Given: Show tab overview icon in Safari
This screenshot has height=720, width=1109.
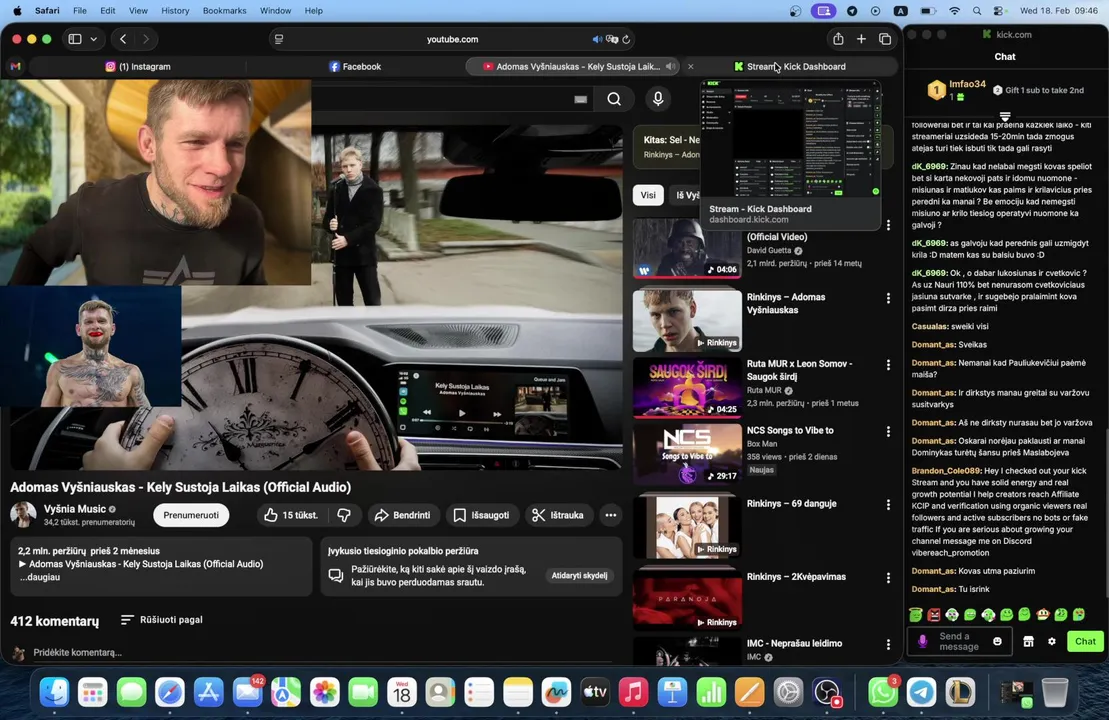Looking at the screenshot, I should [885, 39].
